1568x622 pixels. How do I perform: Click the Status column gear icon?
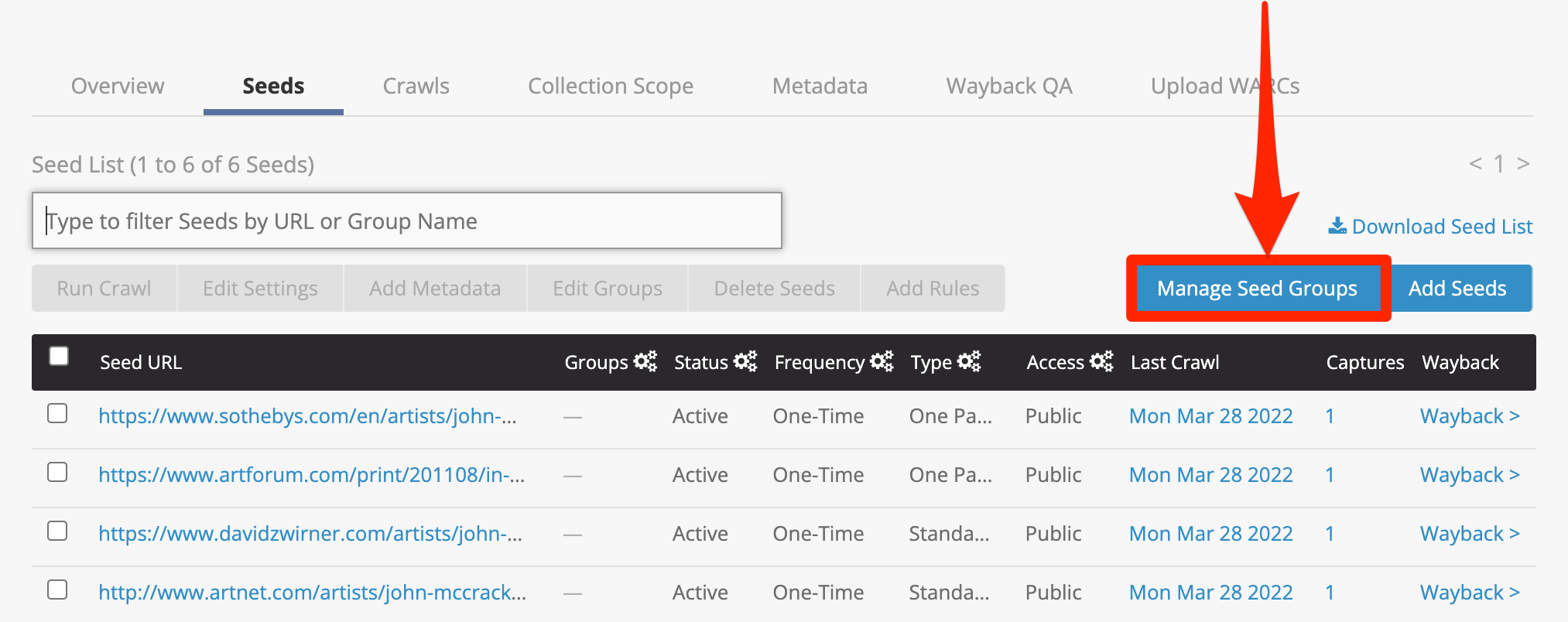(x=745, y=361)
